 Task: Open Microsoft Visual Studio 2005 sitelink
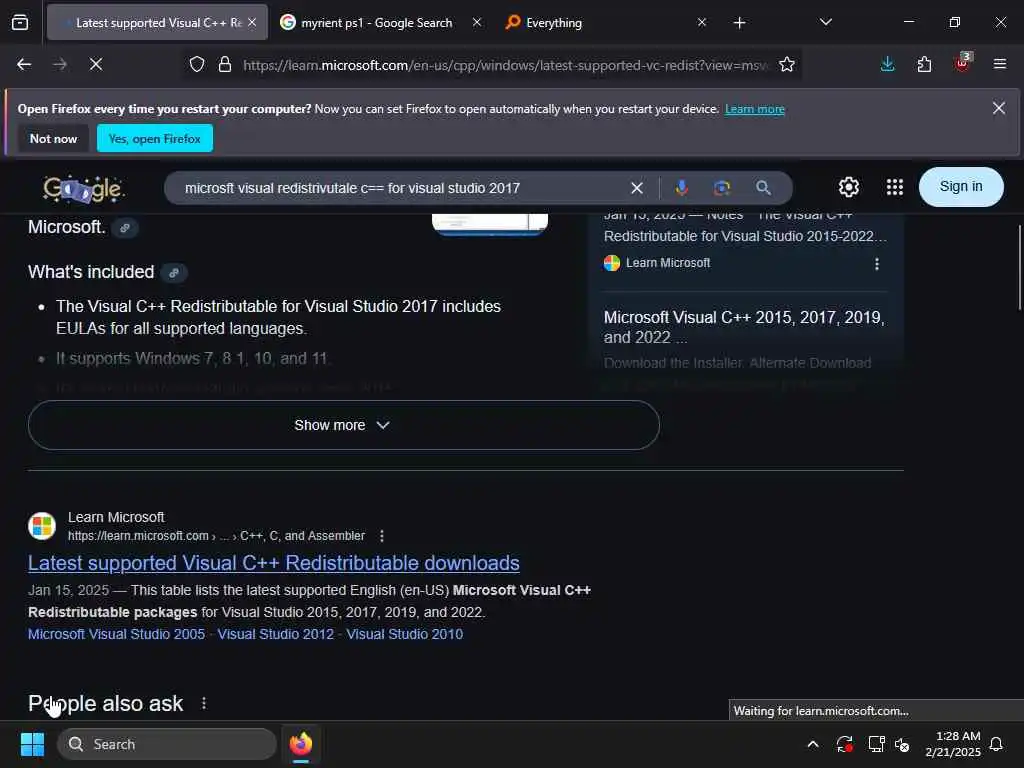[x=116, y=634]
